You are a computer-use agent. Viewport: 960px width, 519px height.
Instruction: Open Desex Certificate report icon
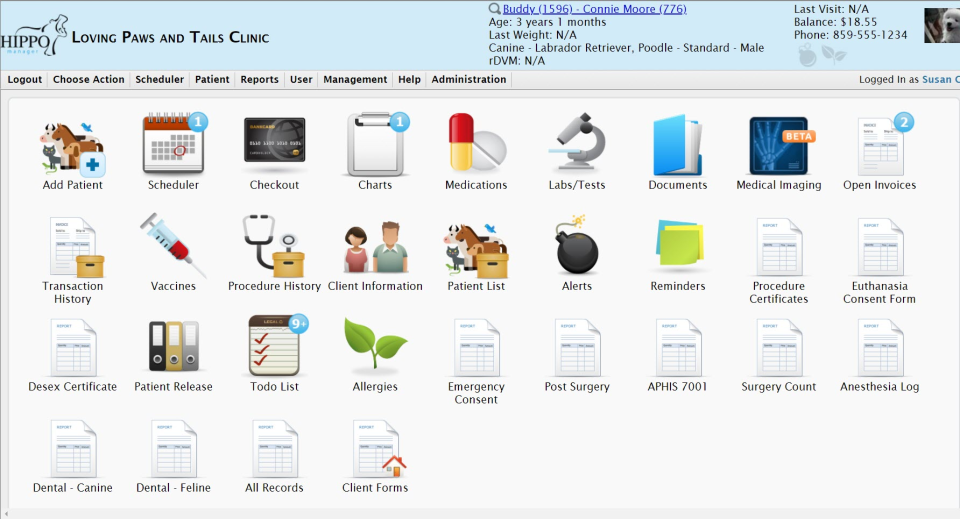coord(72,348)
